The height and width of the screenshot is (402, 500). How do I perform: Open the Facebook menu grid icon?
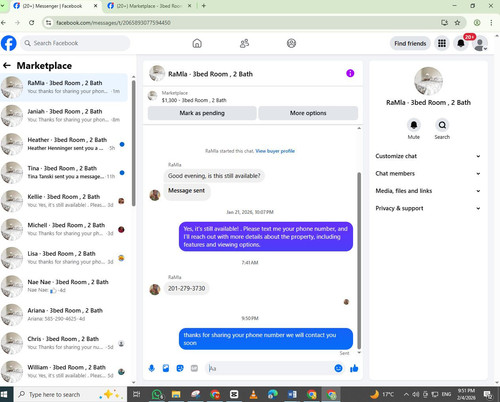(x=442, y=43)
